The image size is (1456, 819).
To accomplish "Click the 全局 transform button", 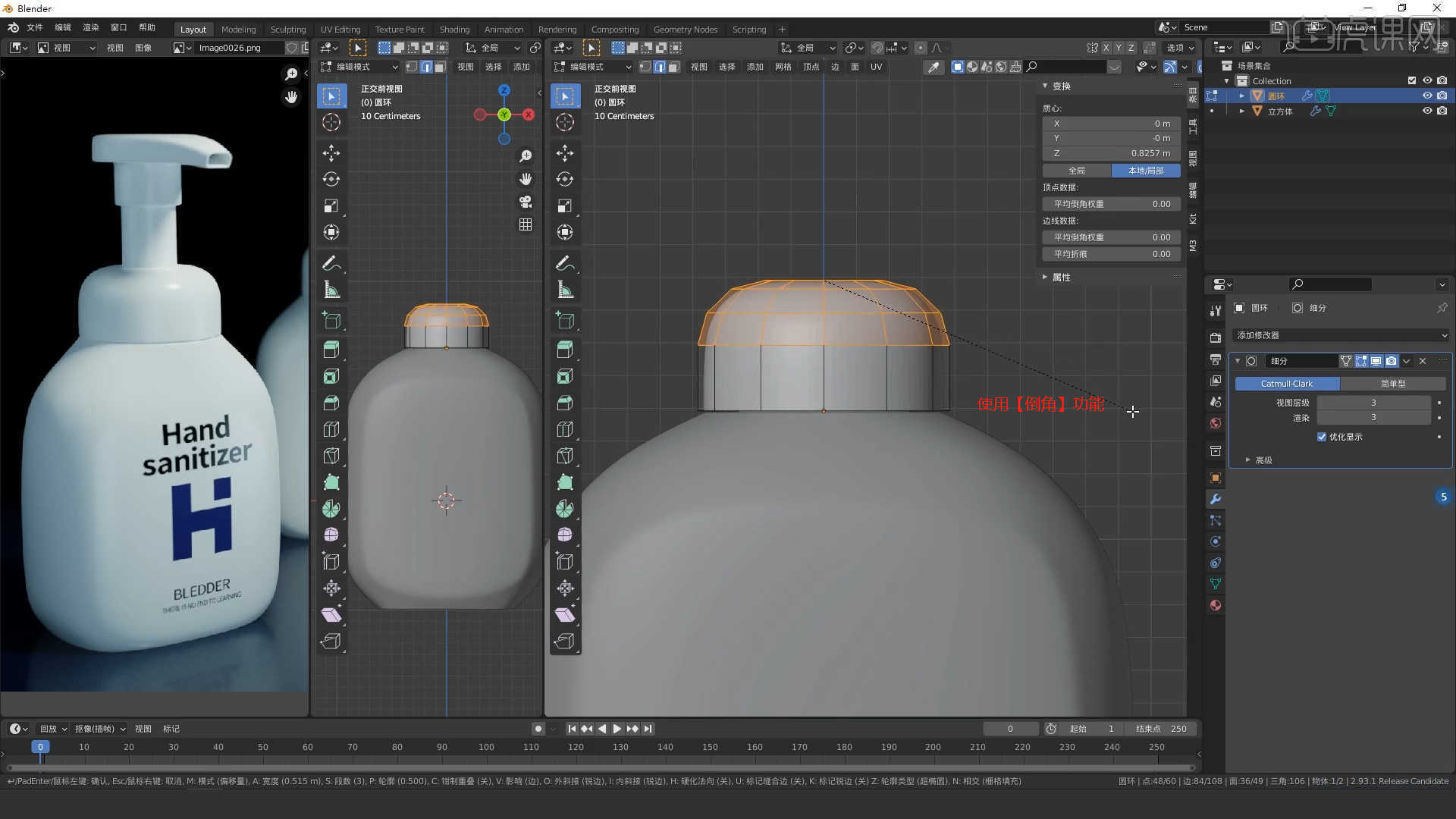I will point(1076,171).
